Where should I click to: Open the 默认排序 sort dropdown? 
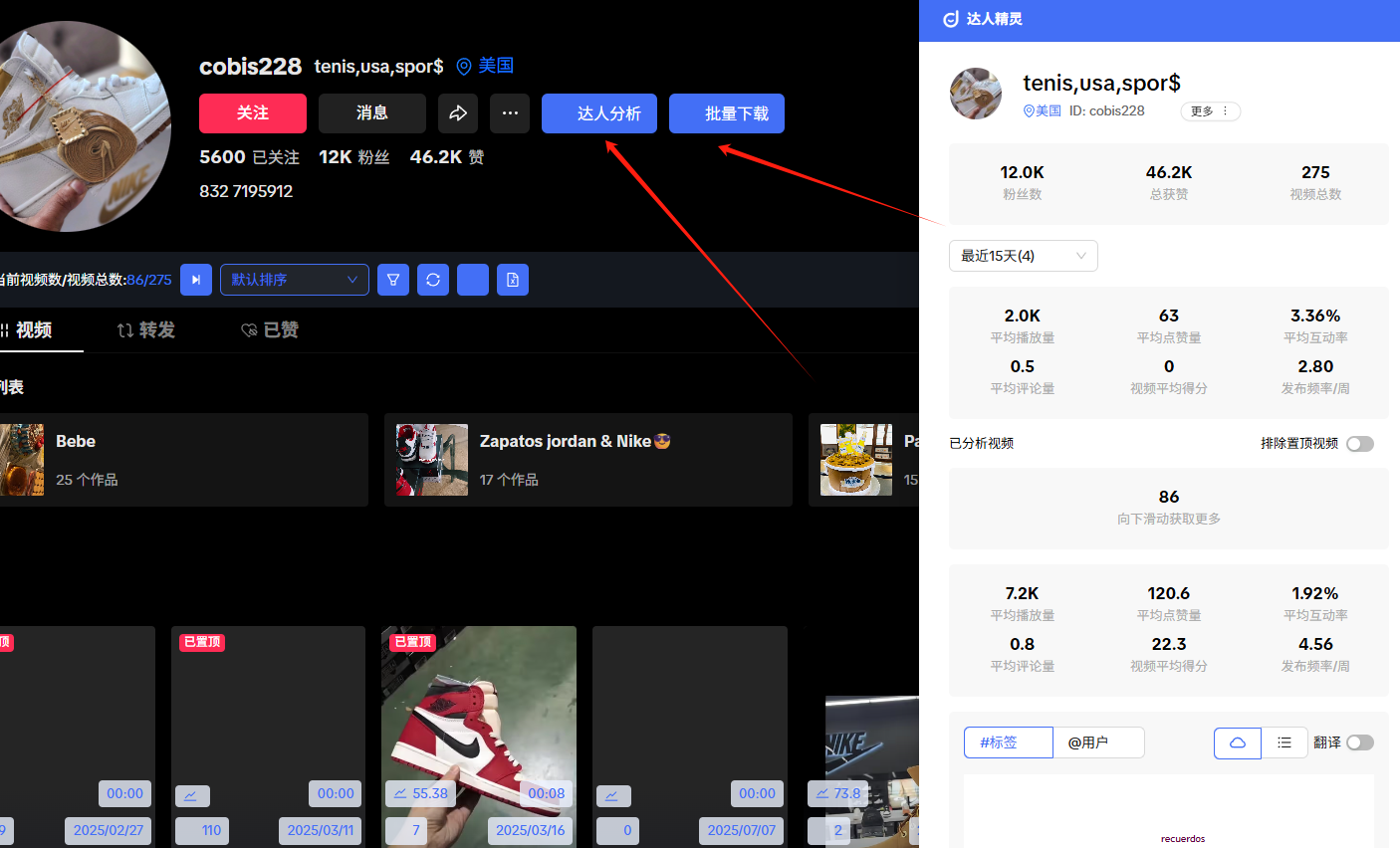click(295, 280)
